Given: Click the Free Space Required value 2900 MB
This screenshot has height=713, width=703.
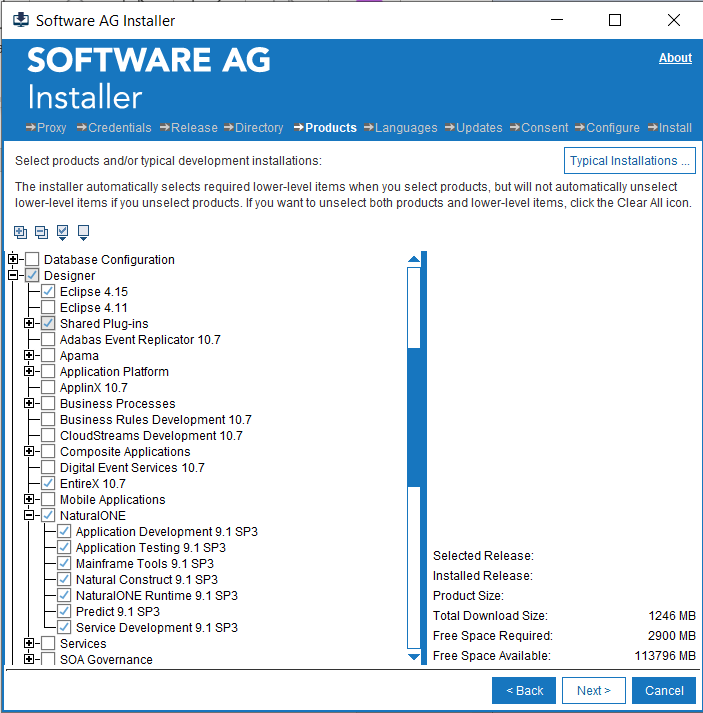Looking at the screenshot, I should (672, 635).
